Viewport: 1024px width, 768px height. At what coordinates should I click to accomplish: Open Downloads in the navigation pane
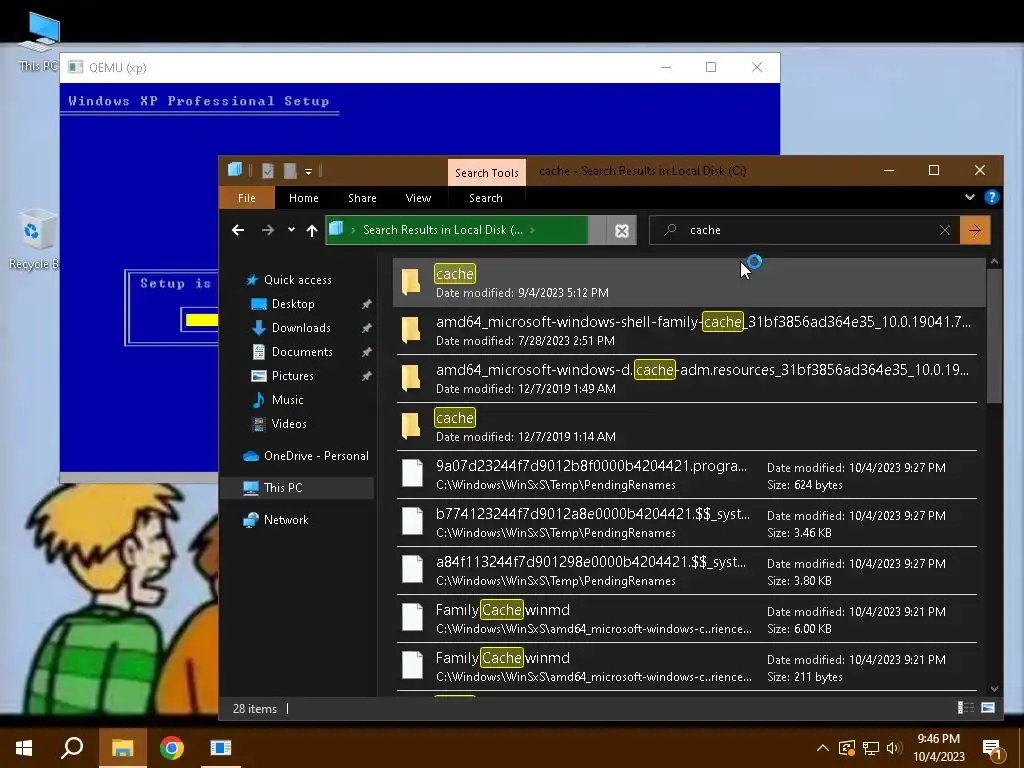tap(301, 328)
